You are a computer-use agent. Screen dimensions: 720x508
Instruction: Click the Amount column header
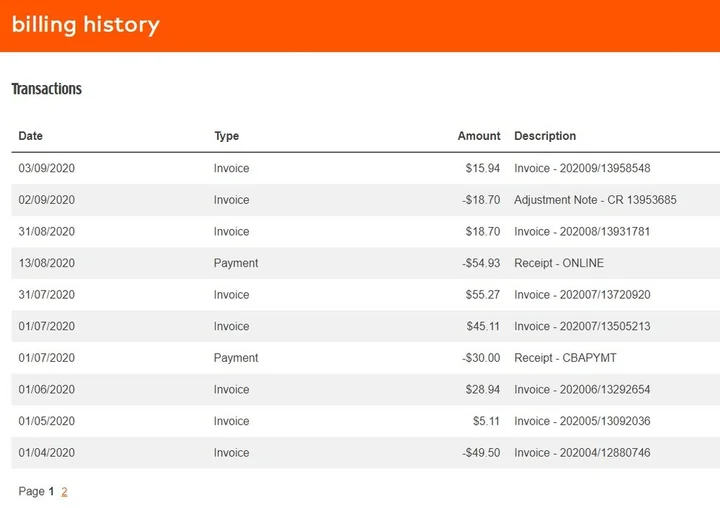[479, 136]
